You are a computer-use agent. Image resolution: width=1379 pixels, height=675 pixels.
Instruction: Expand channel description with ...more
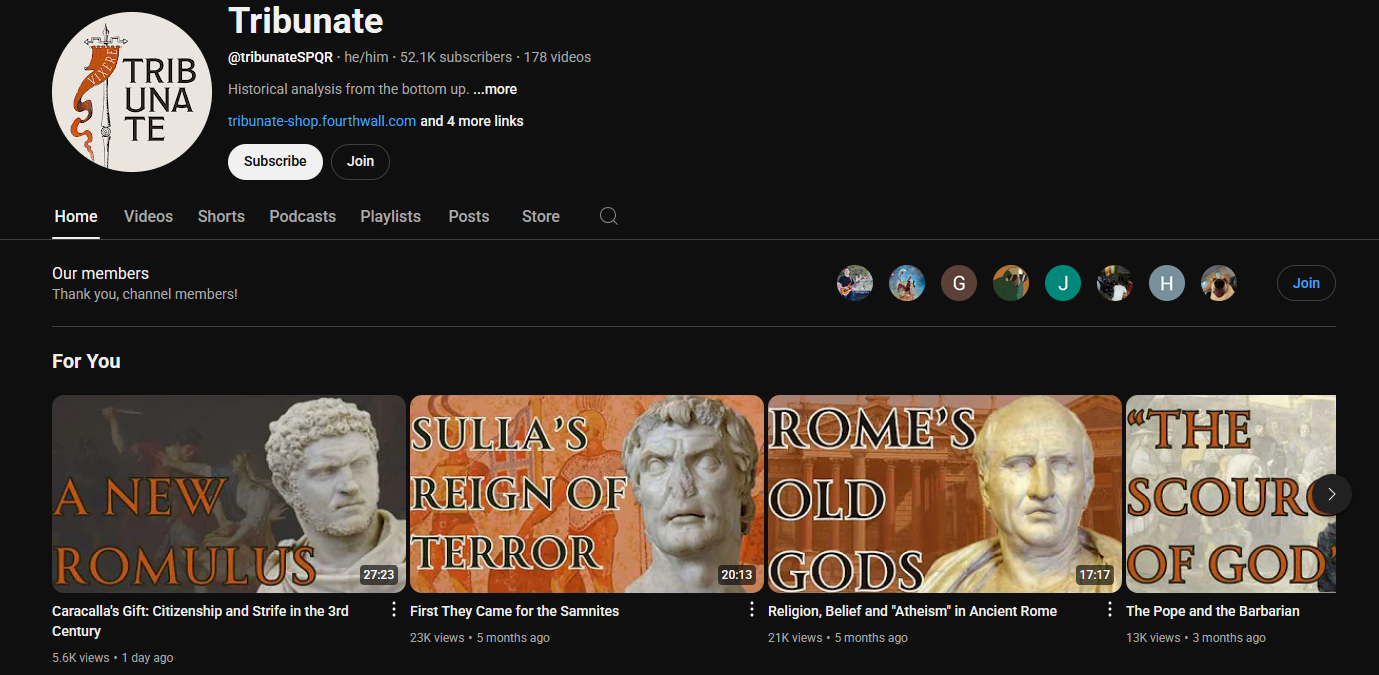[x=495, y=89]
